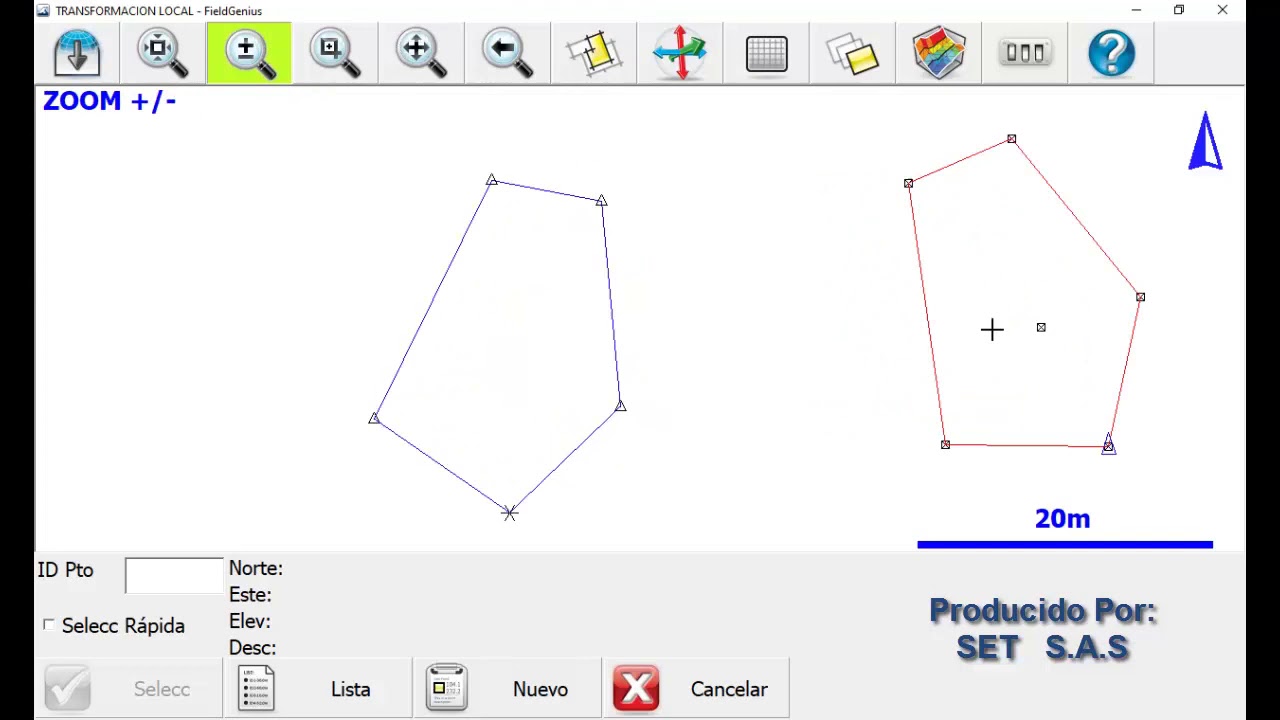Click the Este: coordinate label

(x=250, y=595)
